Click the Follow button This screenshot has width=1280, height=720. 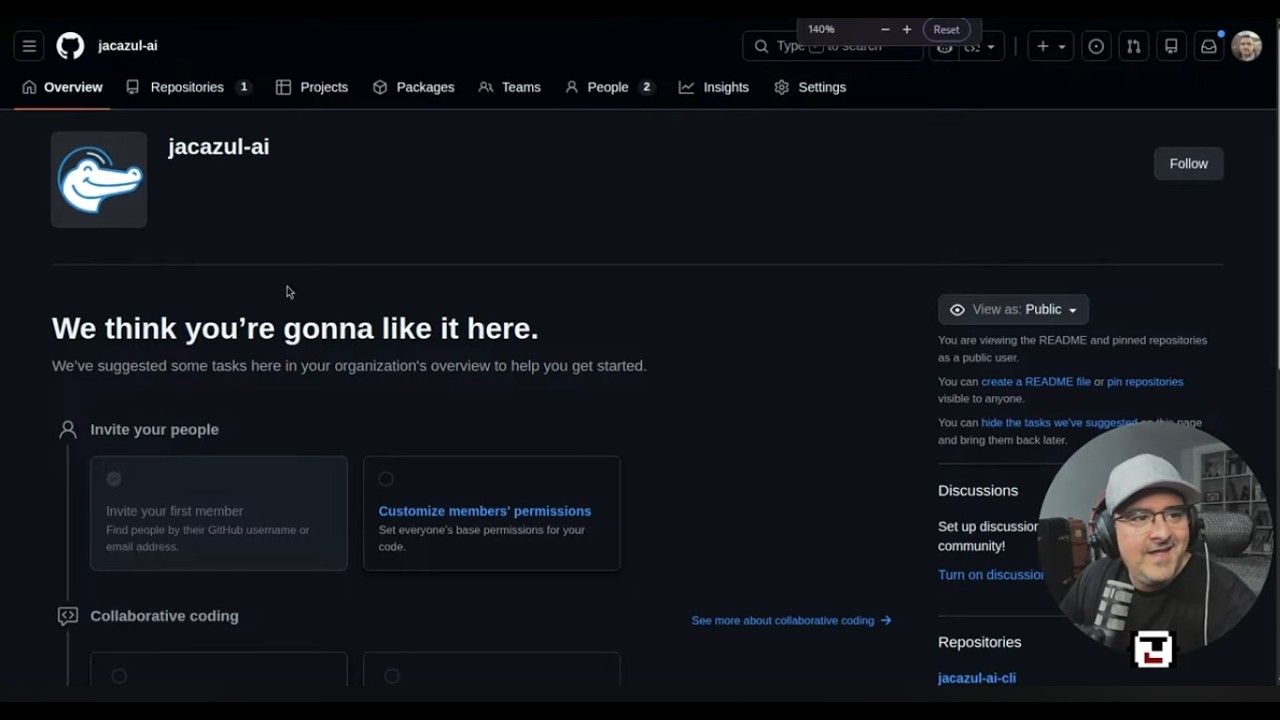[x=1189, y=164]
